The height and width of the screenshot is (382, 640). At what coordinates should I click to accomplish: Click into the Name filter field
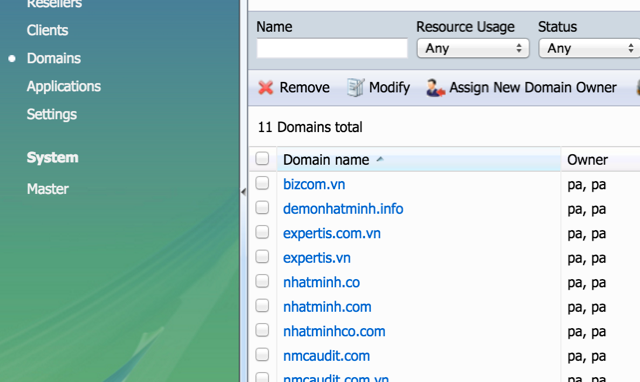(x=332, y=48)
